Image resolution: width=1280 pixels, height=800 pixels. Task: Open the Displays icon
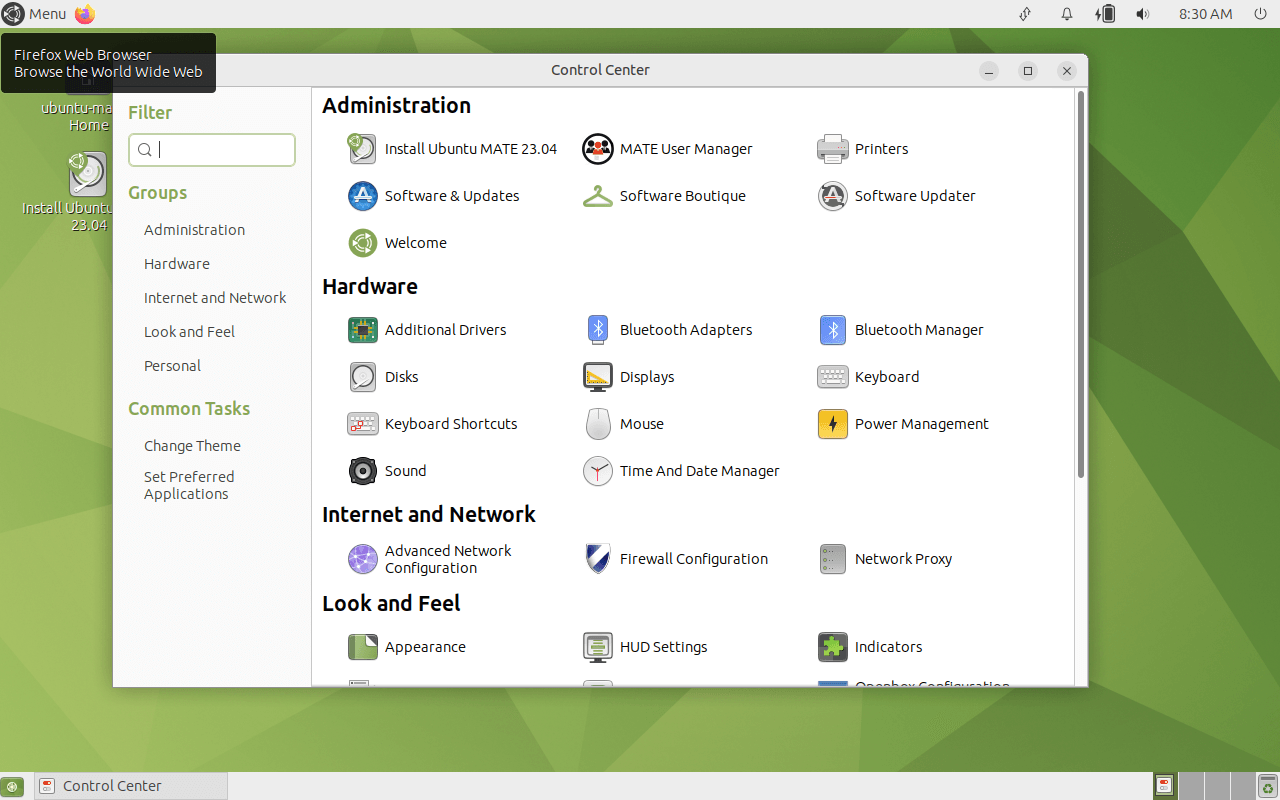[597, 377]
